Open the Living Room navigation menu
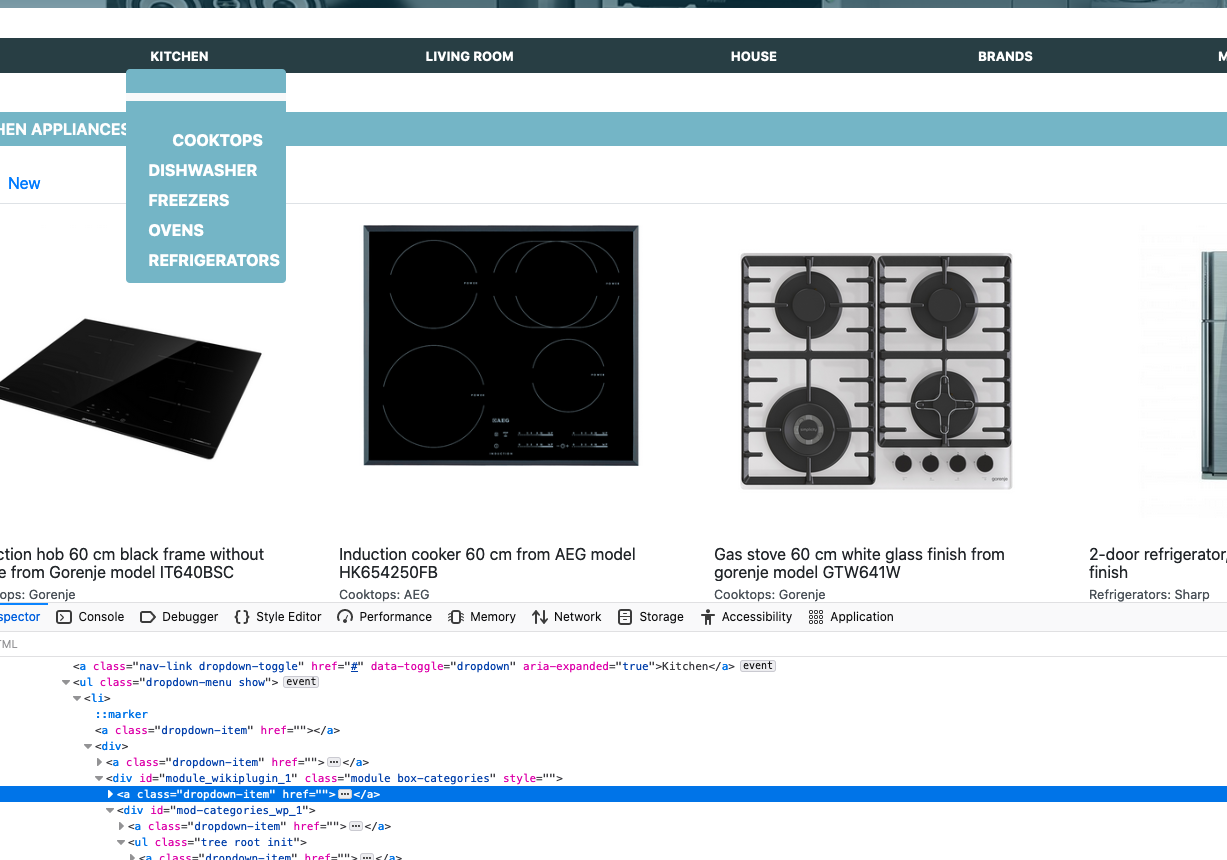1227x860 pixels. (469, 56)
